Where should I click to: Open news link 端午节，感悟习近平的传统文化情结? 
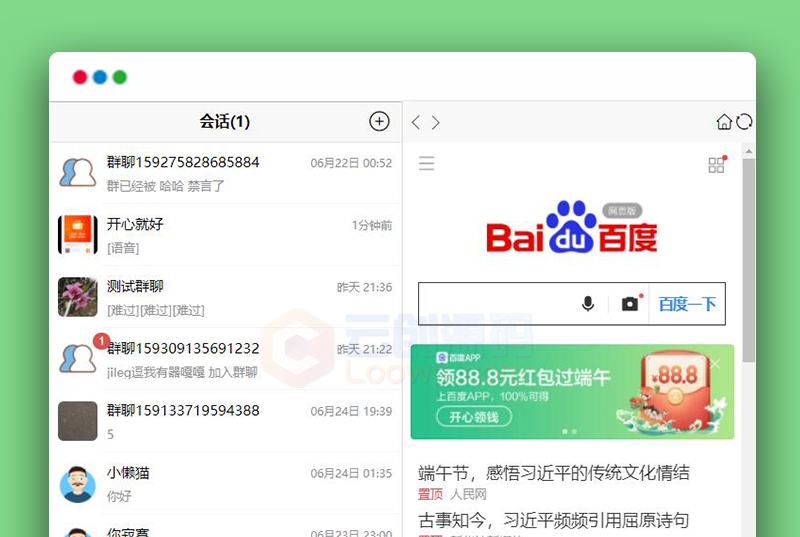pyautogui.click(x=554, y=473)
